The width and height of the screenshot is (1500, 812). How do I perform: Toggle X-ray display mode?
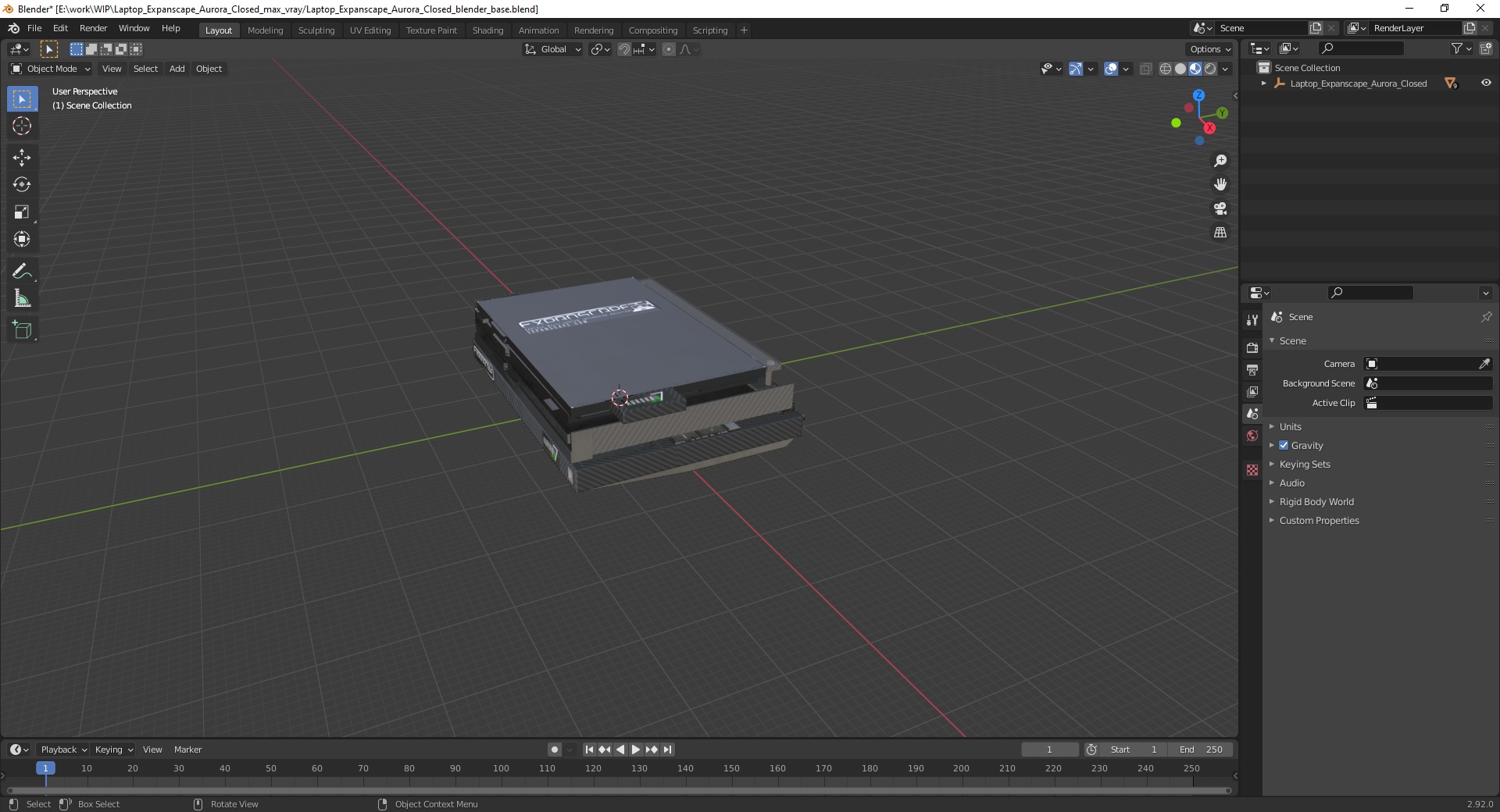tap(1146, 69)
